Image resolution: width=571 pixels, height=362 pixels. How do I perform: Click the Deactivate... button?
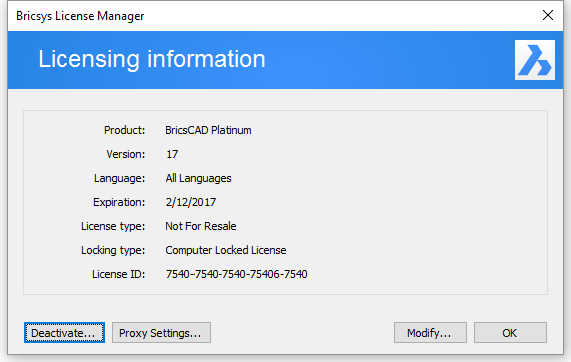tap(64, 333)
